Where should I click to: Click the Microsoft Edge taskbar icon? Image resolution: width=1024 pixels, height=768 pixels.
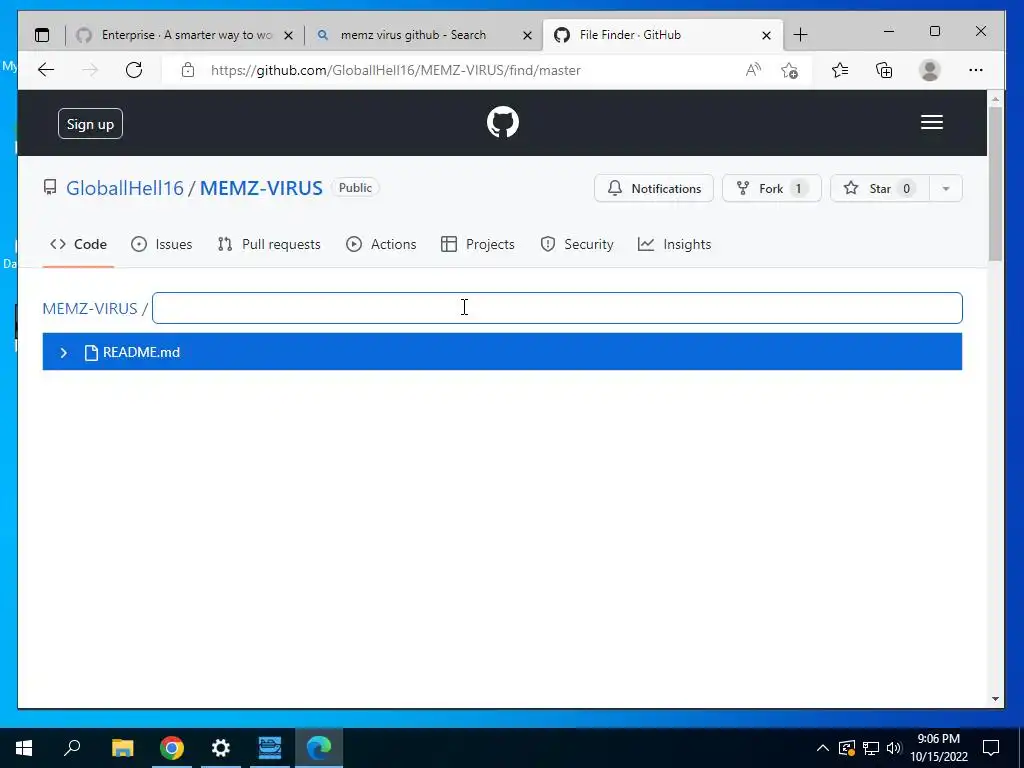(x=319, y=748)
